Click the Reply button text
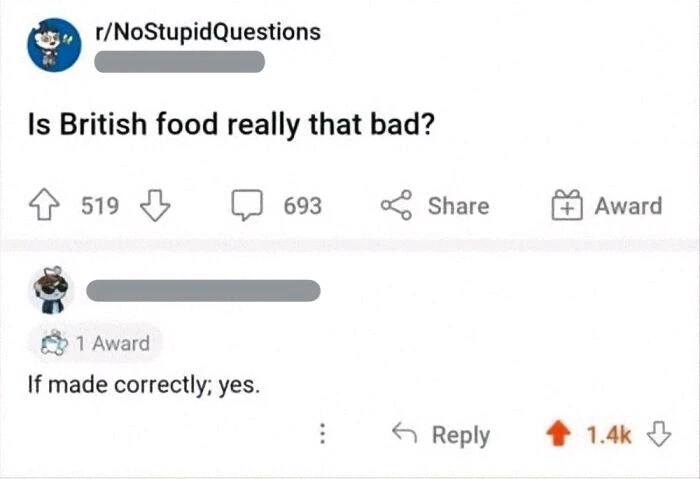The image size is (700, 479). pos(461,435)
